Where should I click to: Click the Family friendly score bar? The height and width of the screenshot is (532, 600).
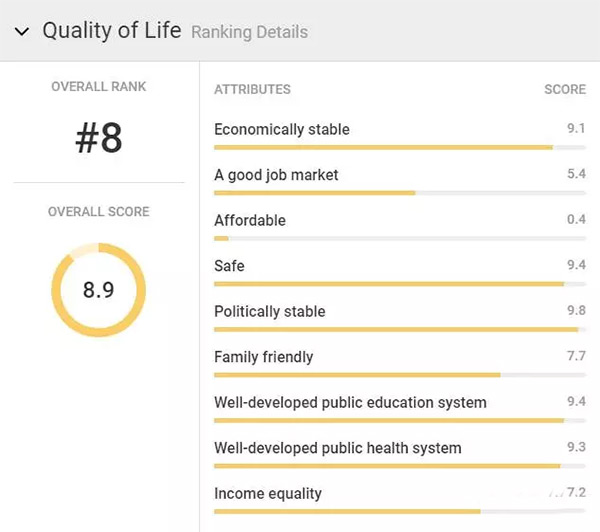click(399, 375)
